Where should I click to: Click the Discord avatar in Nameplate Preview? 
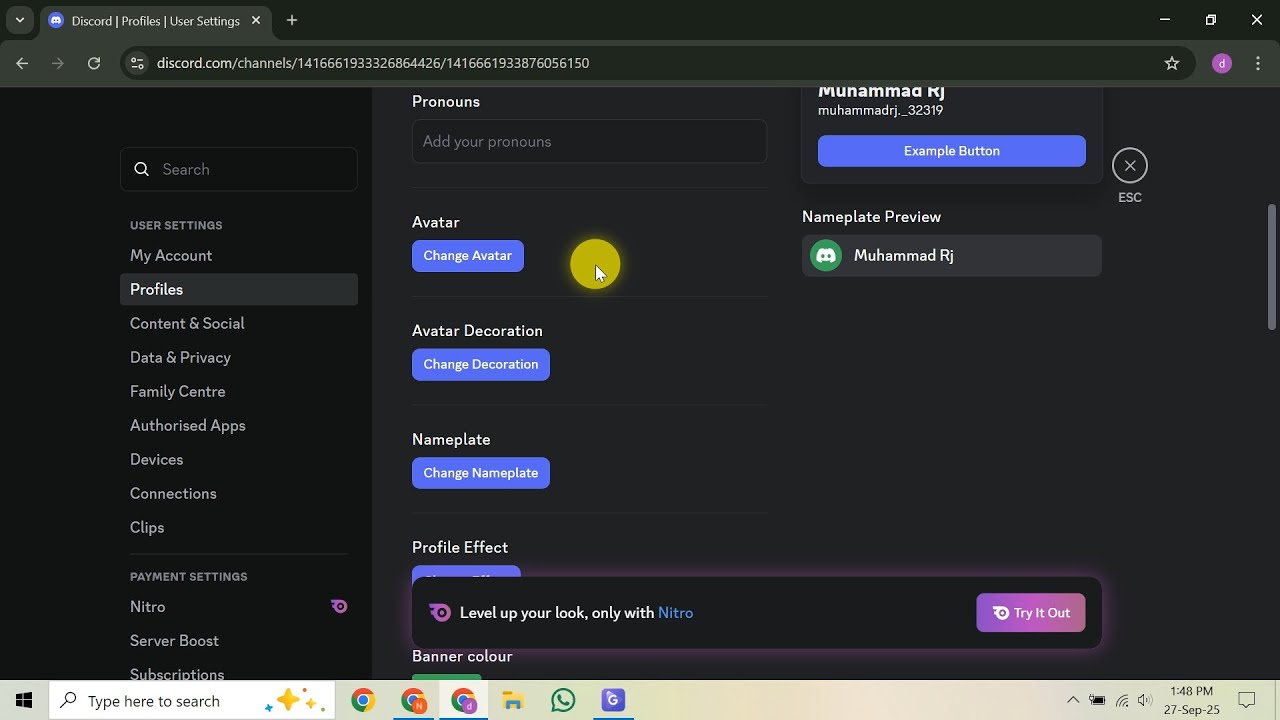coord(826,256)
